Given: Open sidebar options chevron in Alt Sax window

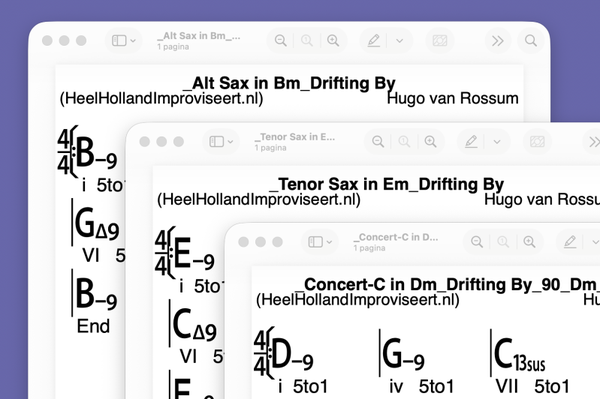Looking at the screenshot, I should click(133, 41).
